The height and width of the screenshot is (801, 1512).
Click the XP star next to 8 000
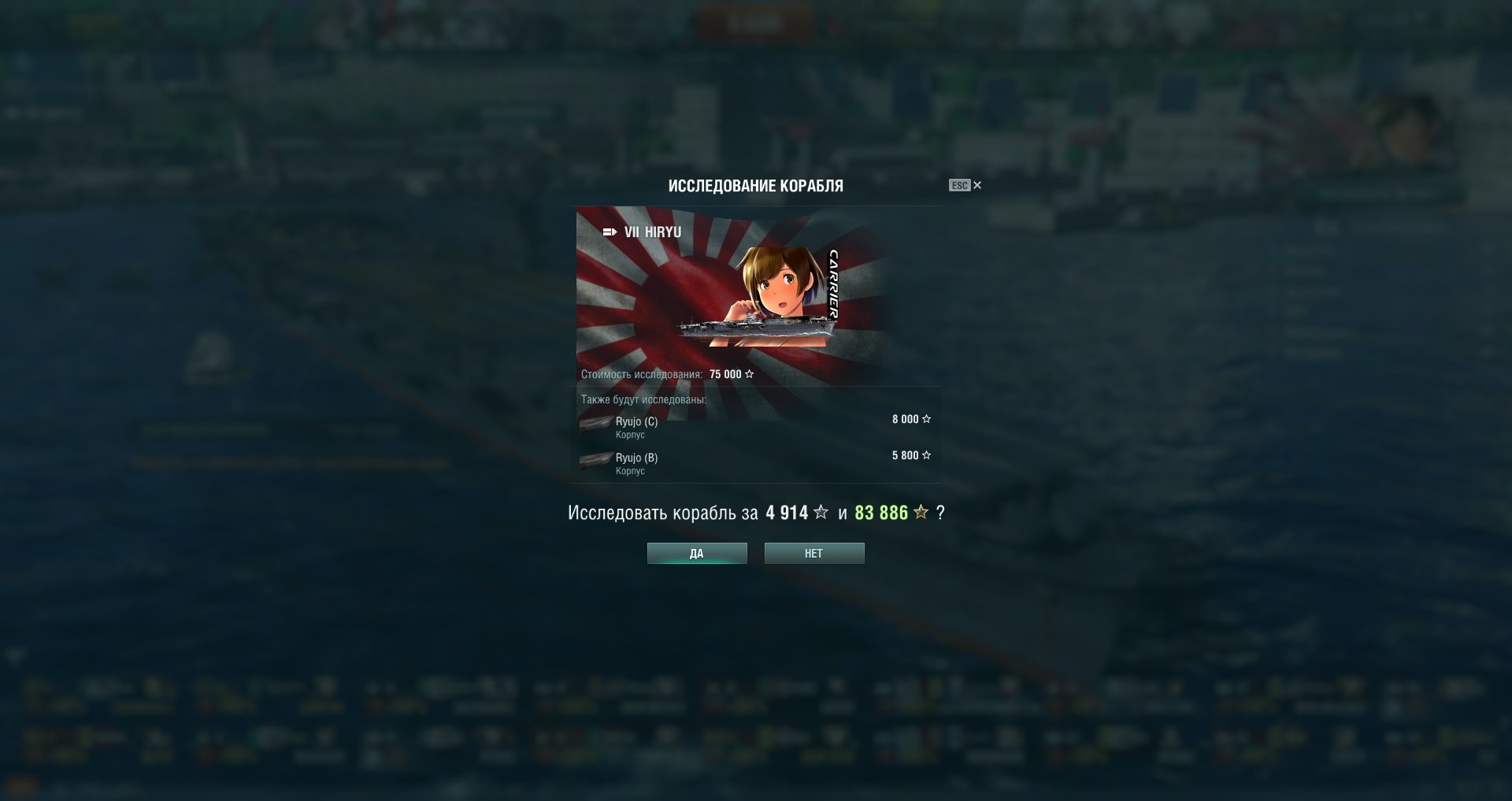[926, 419]
